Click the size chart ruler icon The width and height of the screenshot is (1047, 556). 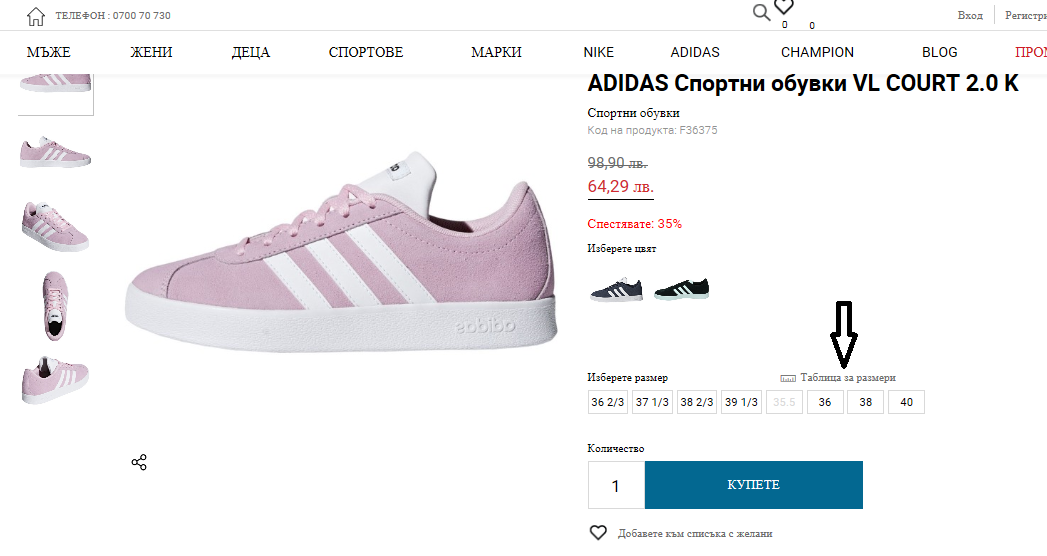click(x=788, y=378)
